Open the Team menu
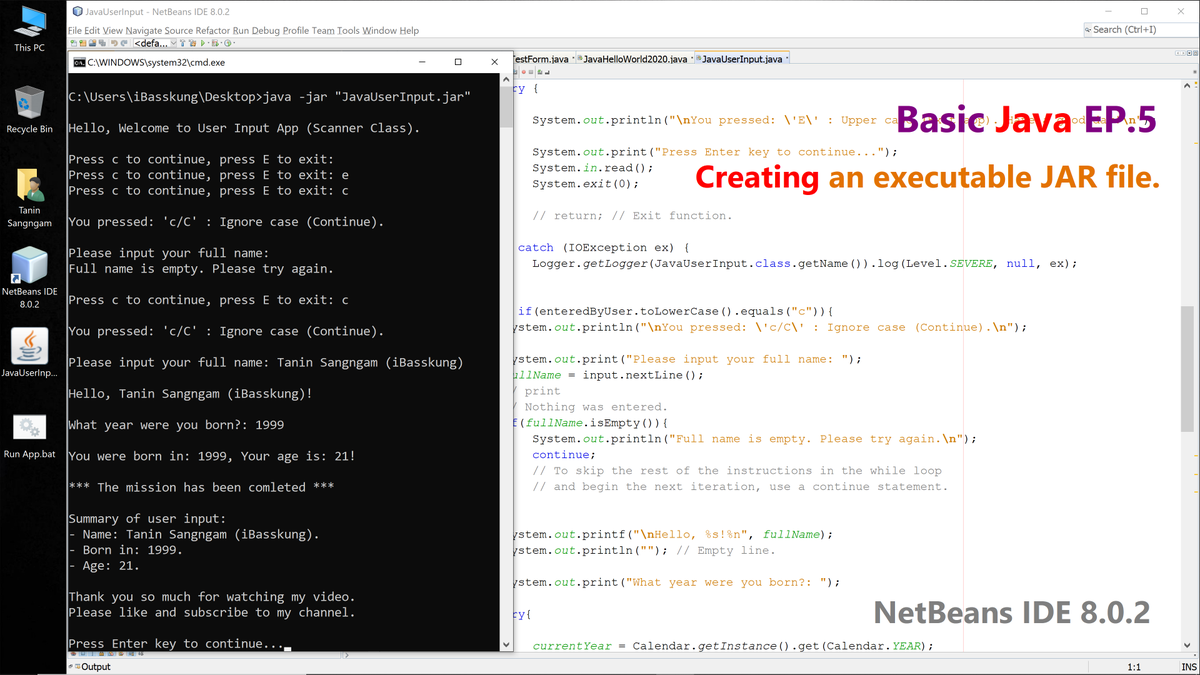Viewport: 1200px width, 675px height. coord(323,31)
